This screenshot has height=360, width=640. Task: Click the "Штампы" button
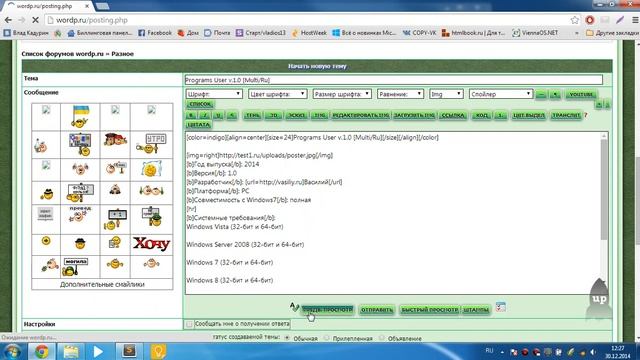[476, 310]
